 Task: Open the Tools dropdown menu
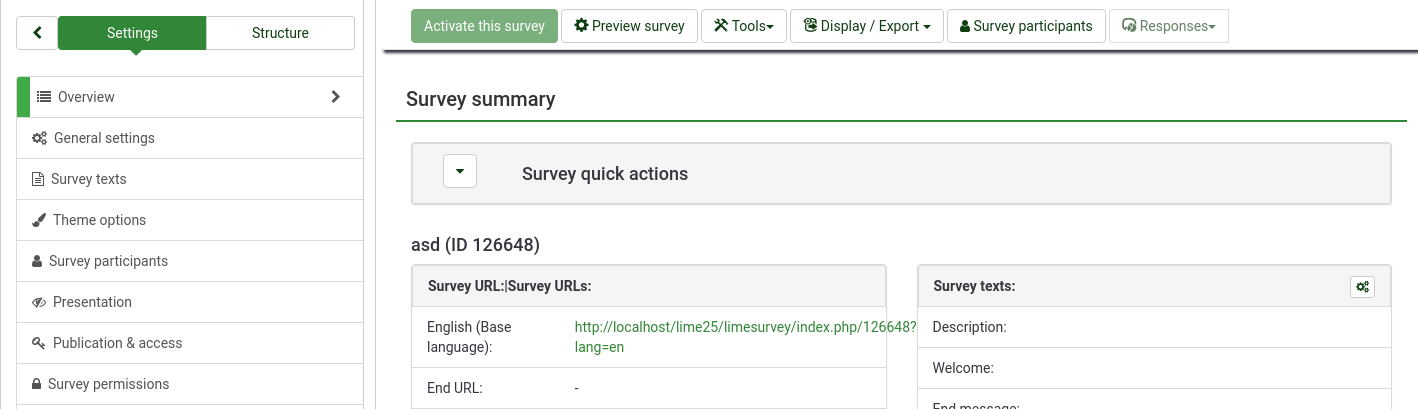coord(744,26)
